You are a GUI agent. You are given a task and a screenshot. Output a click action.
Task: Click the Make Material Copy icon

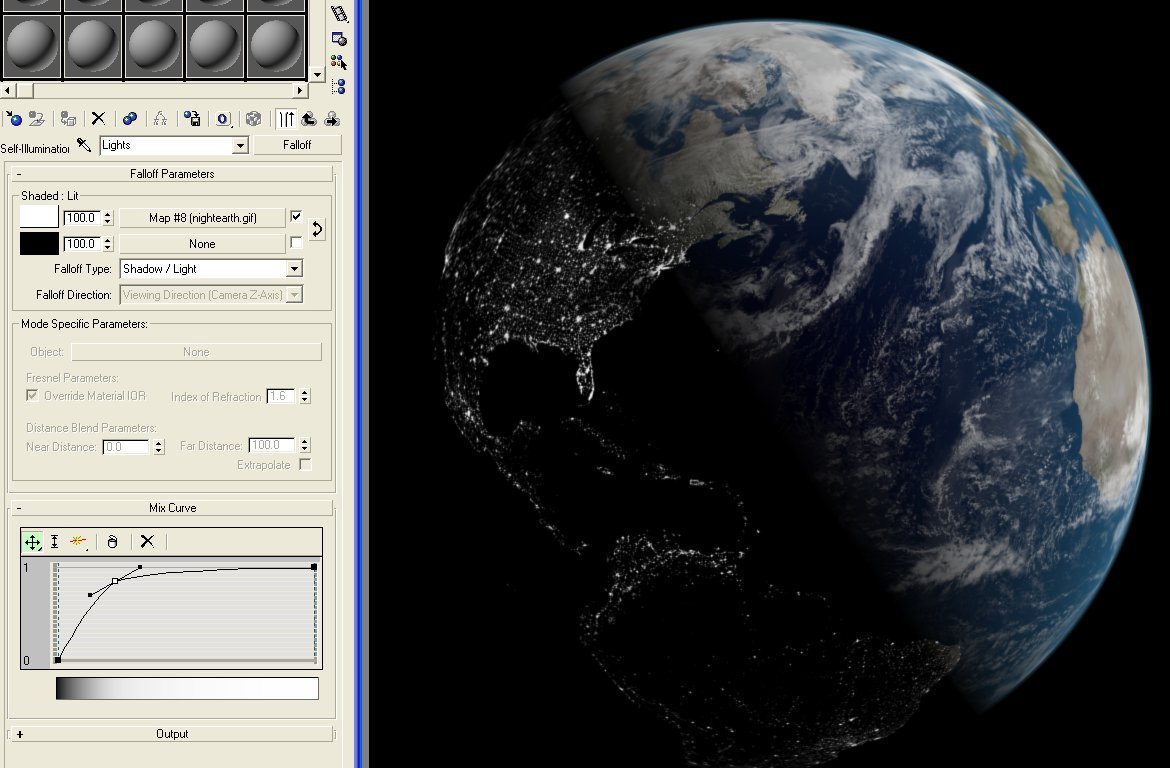click(x=130, y=119)
